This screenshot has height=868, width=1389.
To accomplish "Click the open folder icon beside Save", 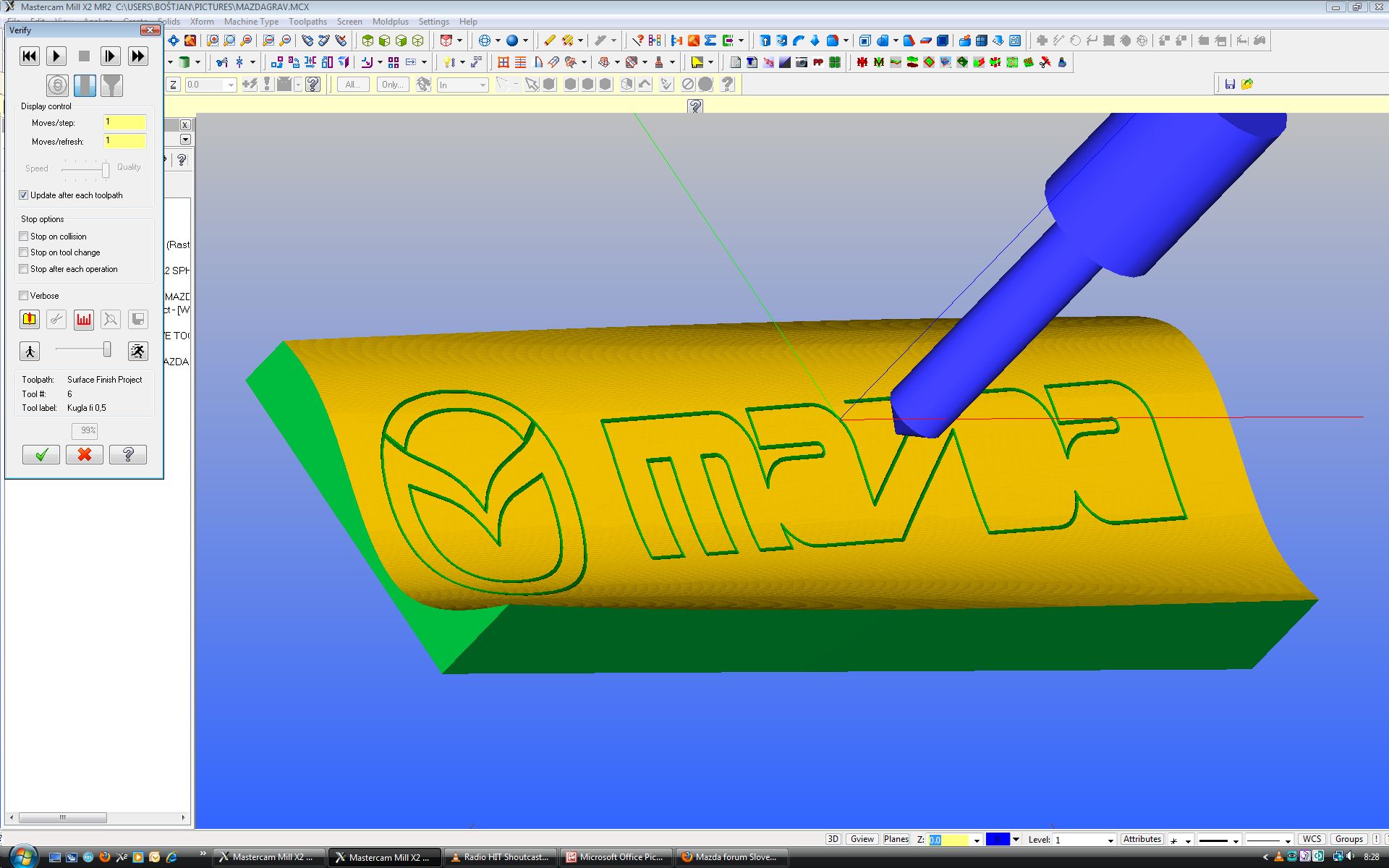I will pos(1247,84).
